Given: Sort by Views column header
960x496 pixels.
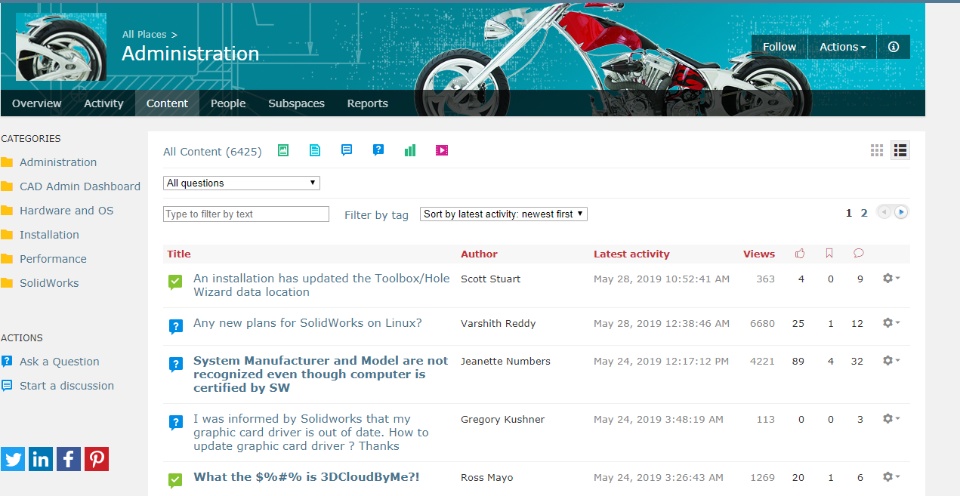Looking at the screenshot, I should pos(759,254).
